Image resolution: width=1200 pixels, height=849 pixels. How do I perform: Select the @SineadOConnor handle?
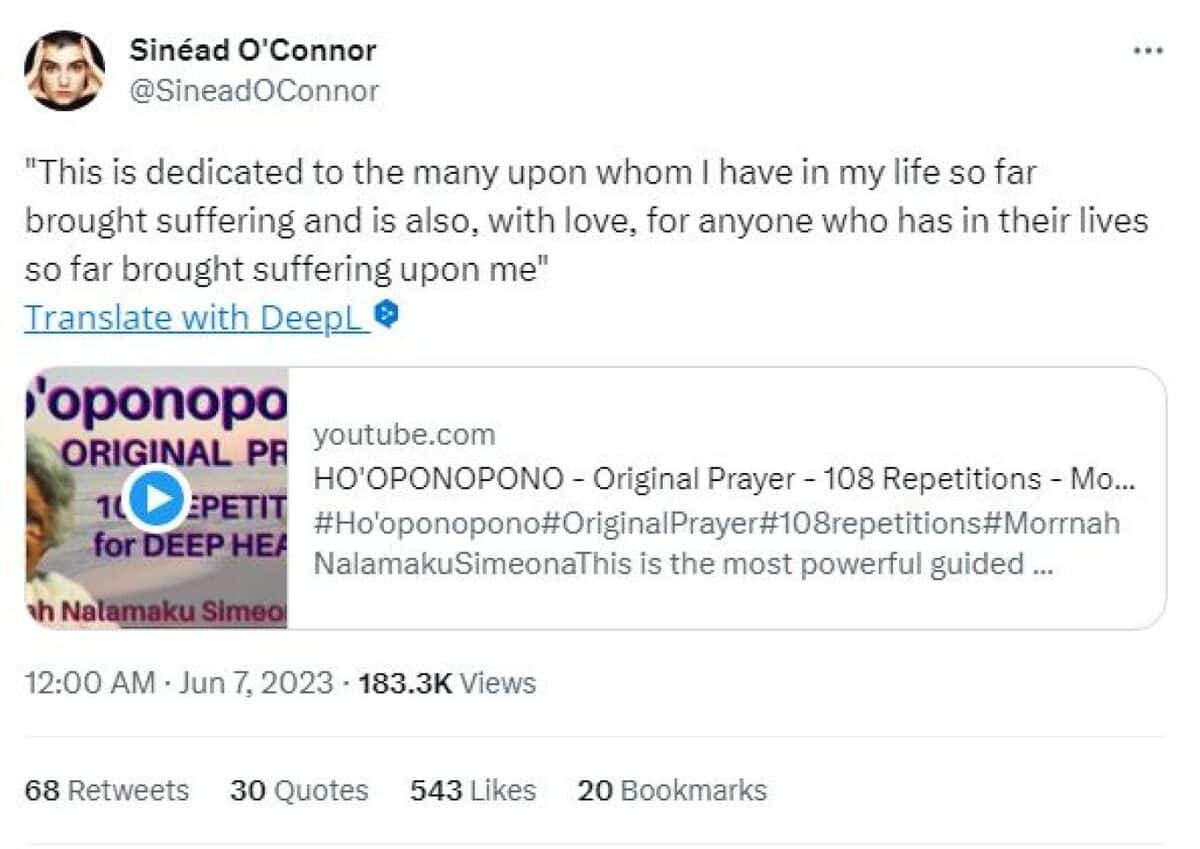(254, 90)
